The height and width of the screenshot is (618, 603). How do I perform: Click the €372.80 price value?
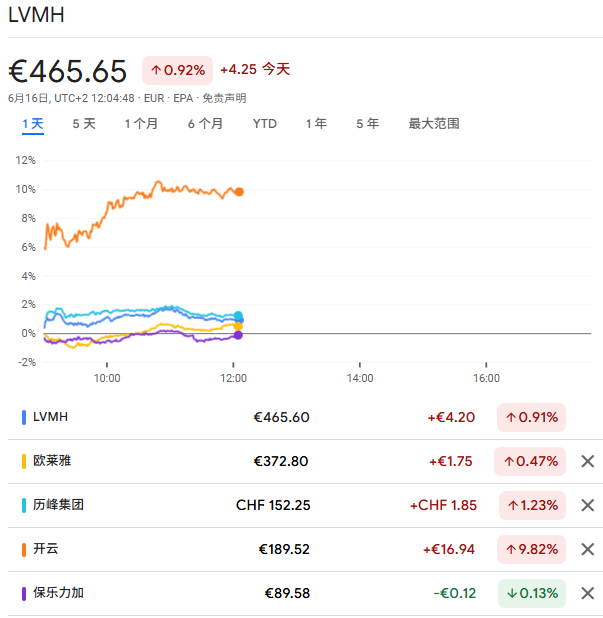(x=281, y=461)
